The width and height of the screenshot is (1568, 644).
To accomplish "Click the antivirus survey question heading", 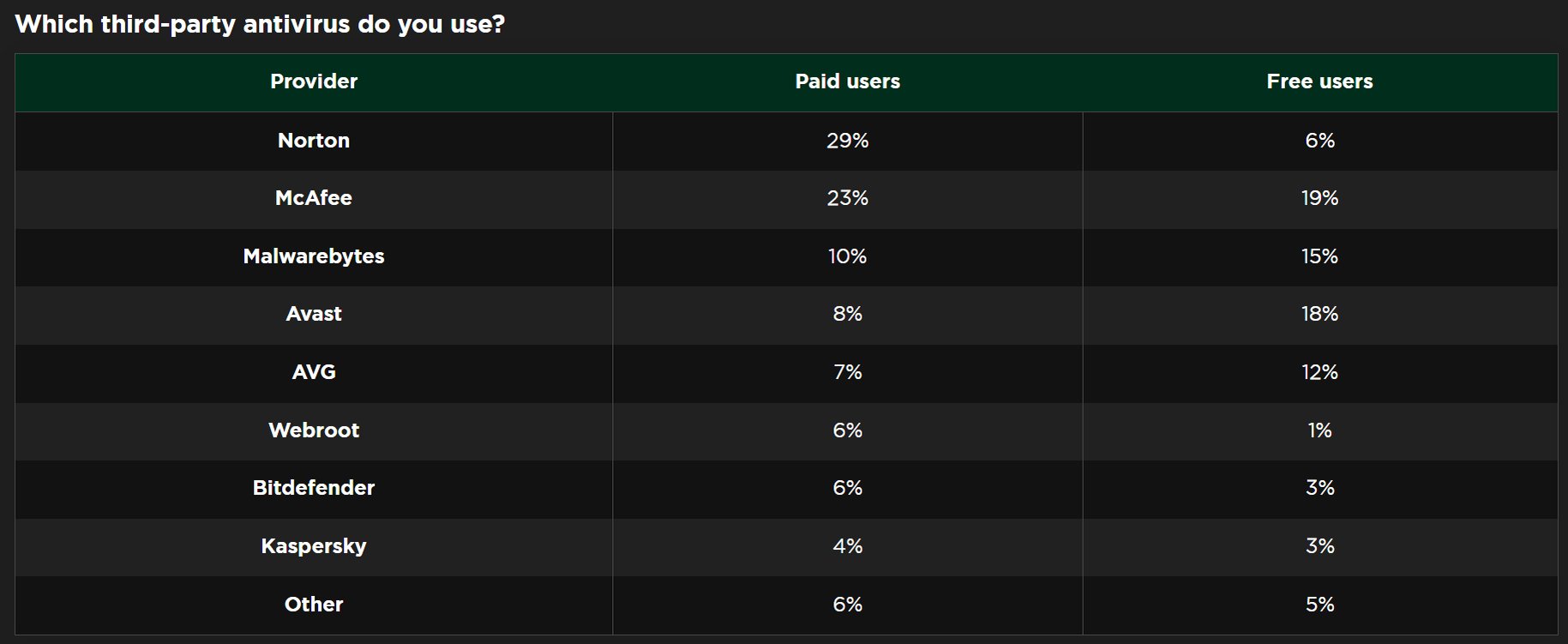I will 260,24.
